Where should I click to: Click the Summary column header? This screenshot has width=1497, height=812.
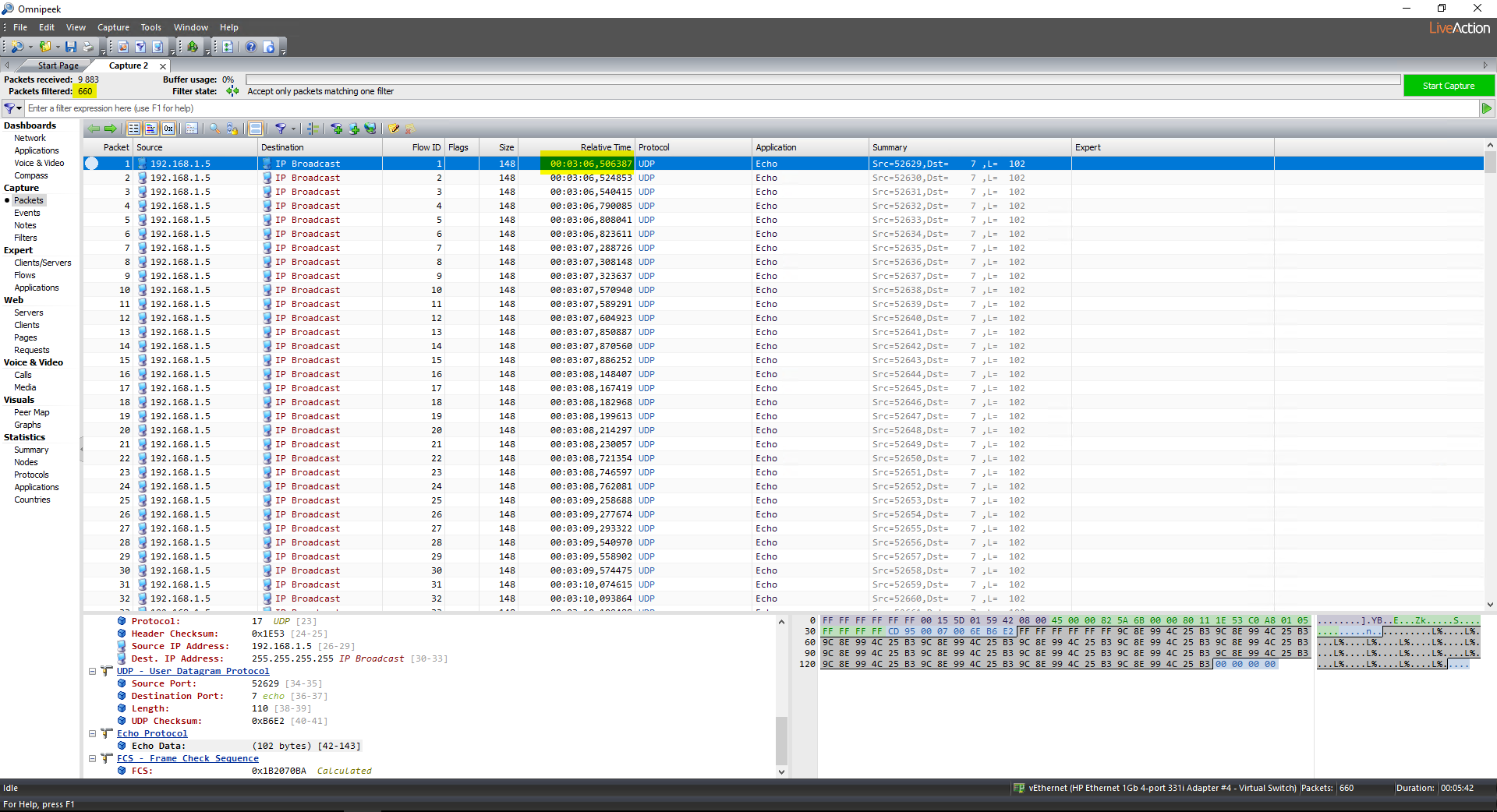(970, 147)
